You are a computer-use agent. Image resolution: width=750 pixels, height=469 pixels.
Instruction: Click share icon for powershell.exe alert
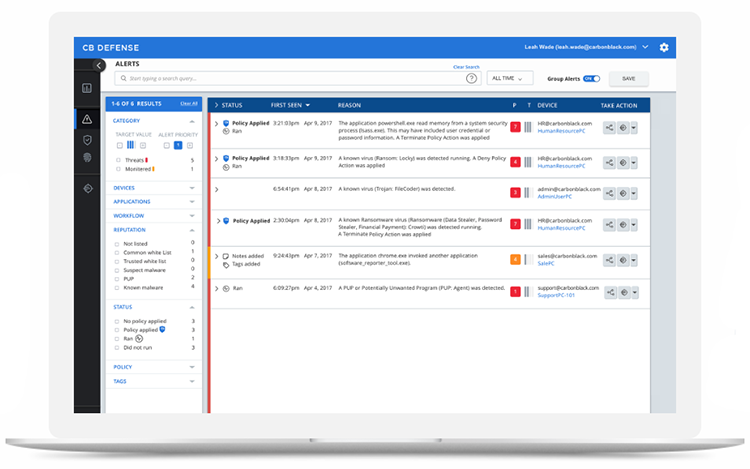[x=609, y=128]
